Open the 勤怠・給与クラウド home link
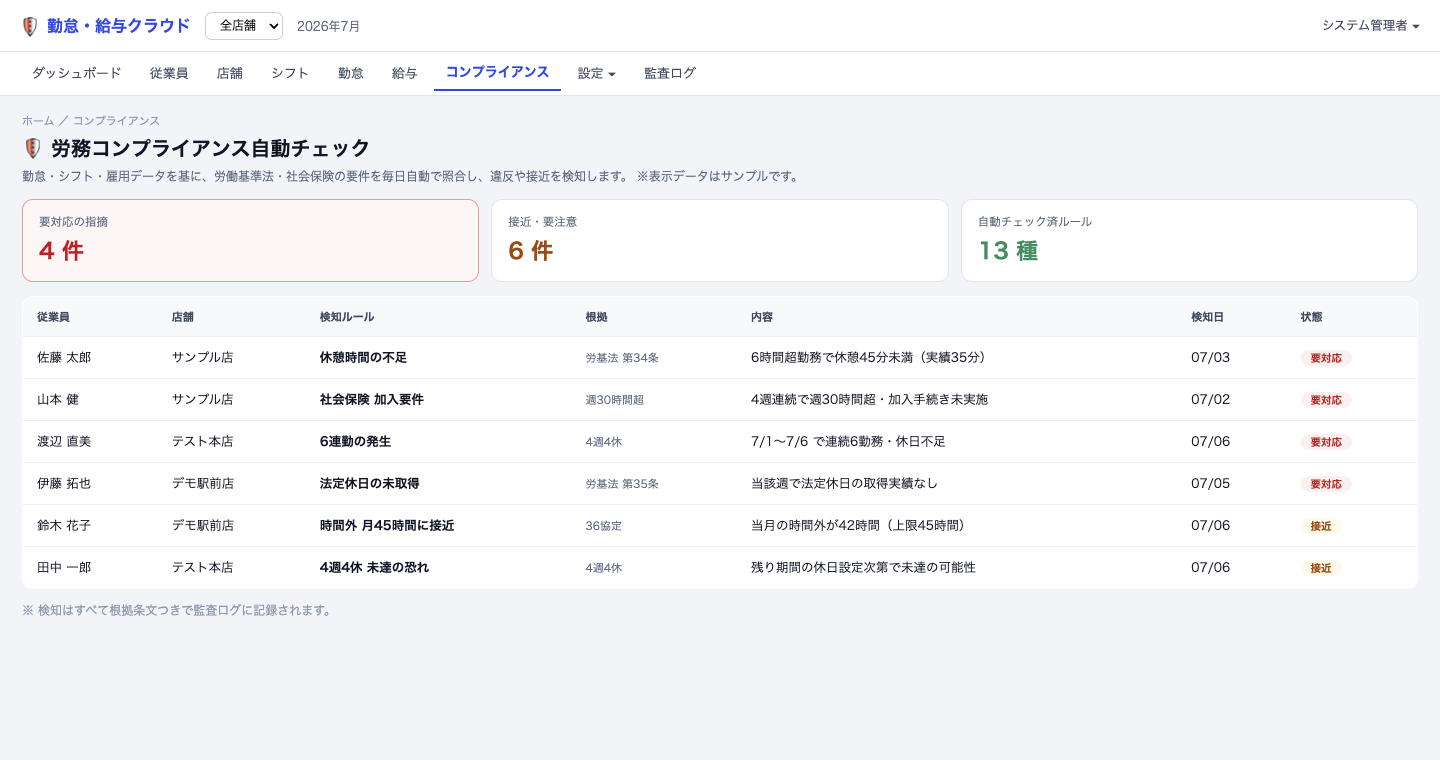 [118, 26]
